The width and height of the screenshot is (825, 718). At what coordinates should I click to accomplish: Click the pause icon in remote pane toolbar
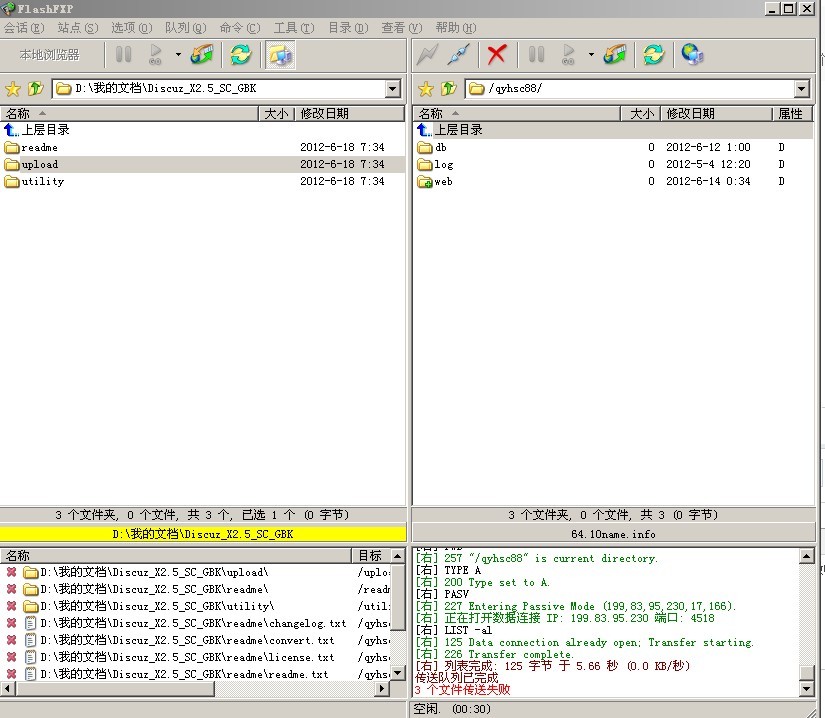(x=537, y=54)
